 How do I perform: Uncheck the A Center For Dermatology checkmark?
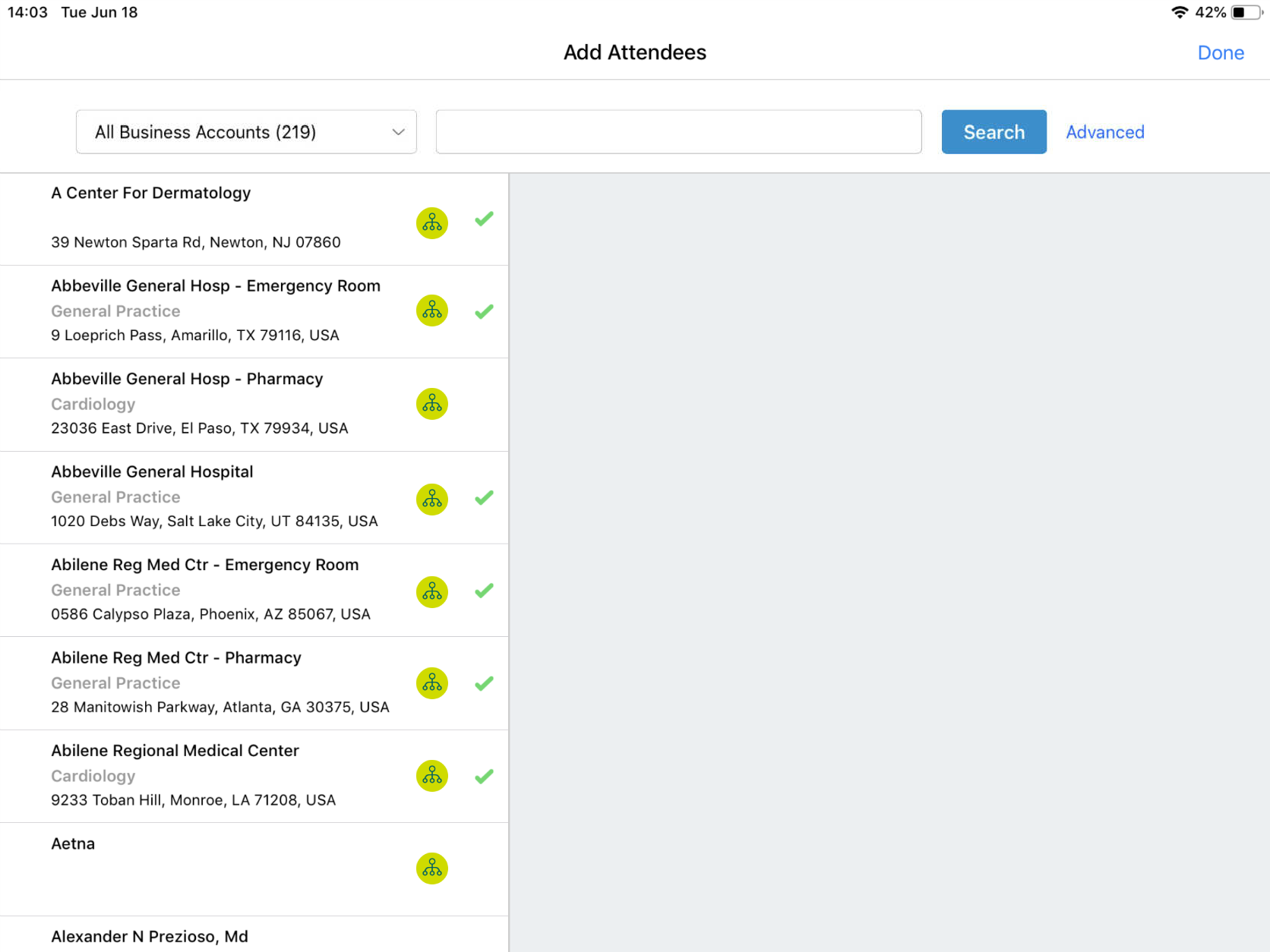tap(484, 219)
